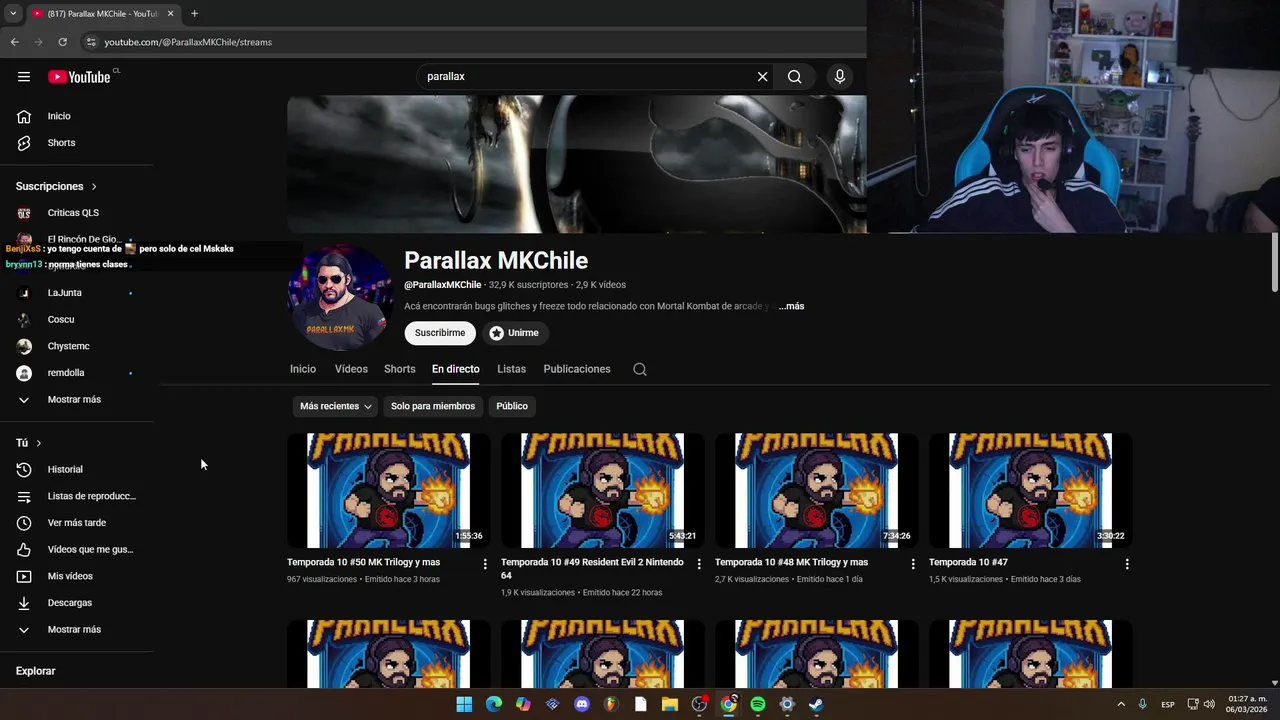Switch to the Publicaciones tab
This screenshot has height=720, width=1280.
click(x=577, y=369)
